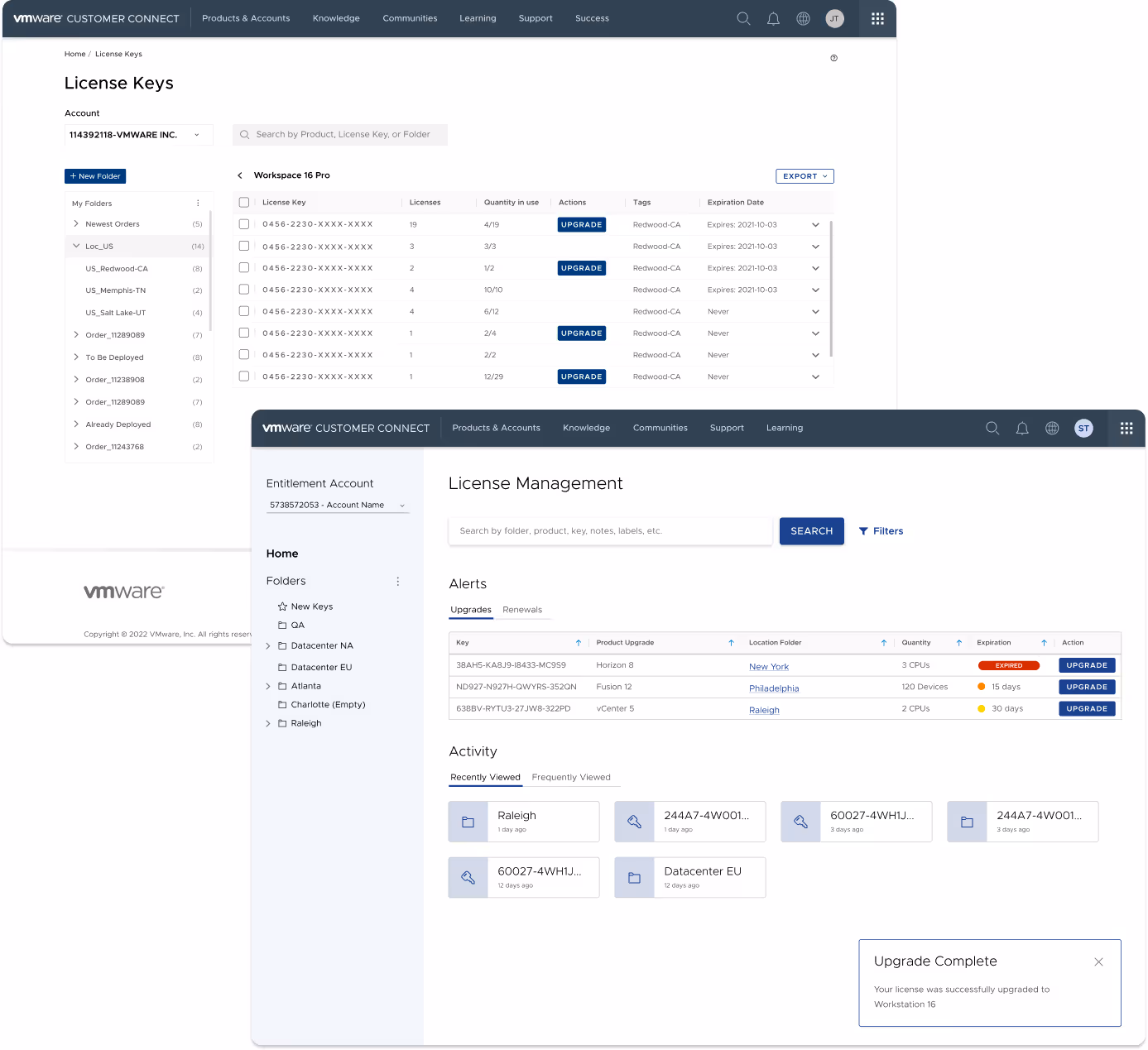Sort by Key column arrow
The height and width of the screenshot is (1050, 1148).
click(x=579, y=643)
